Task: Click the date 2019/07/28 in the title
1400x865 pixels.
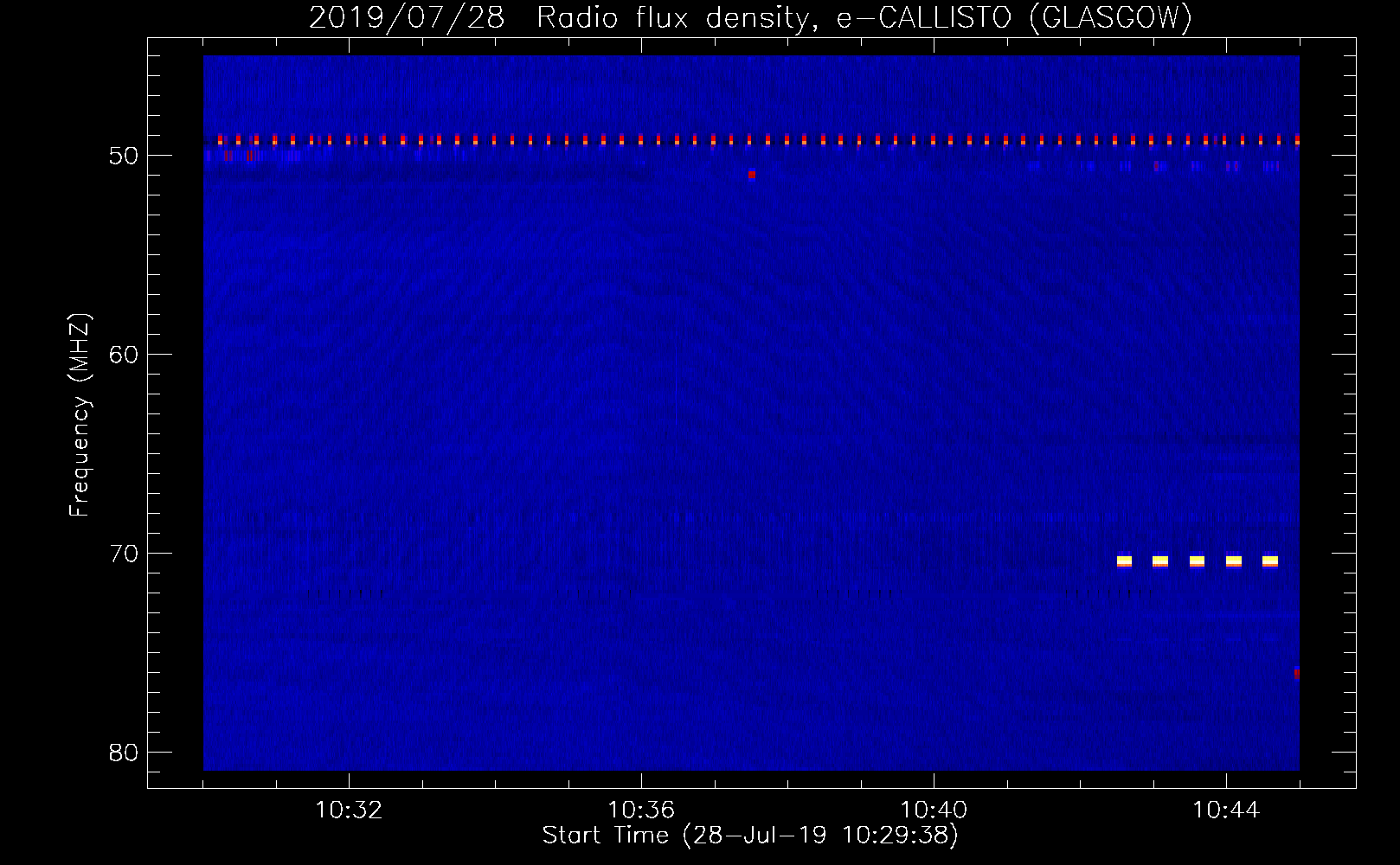Action: click(407, 17)
